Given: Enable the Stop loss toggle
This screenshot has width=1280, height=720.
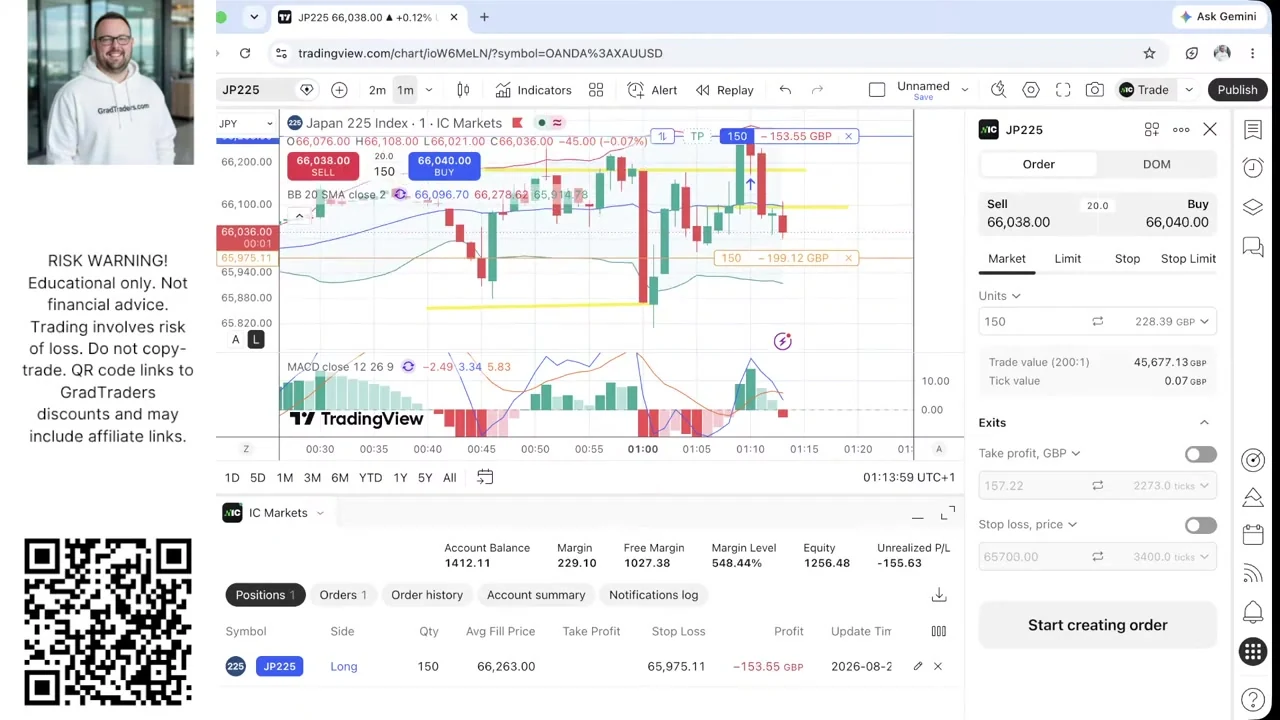Looking at the screenshot, I should point(1200,525).
